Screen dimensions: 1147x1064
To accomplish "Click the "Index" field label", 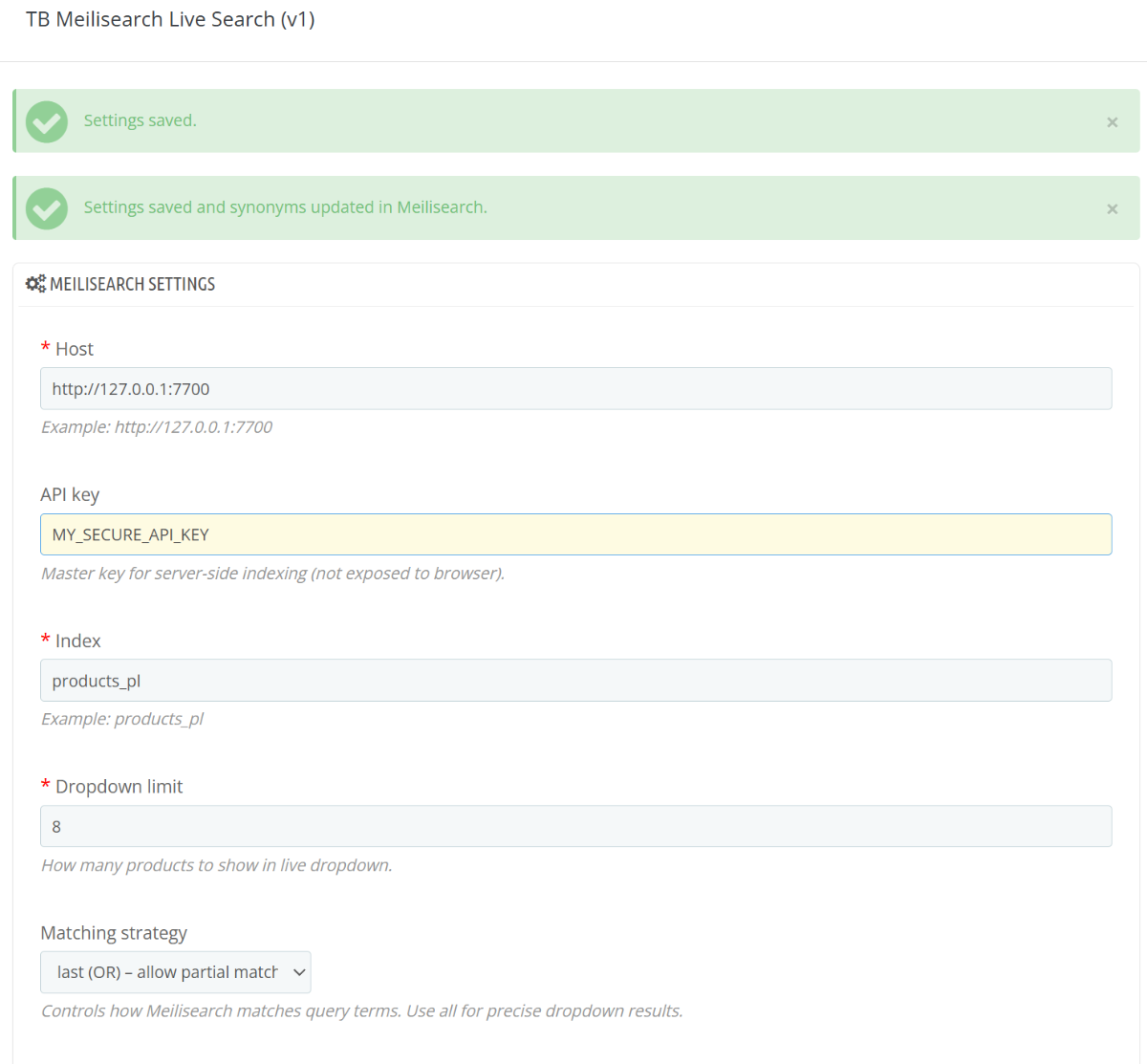I will 77,641.
